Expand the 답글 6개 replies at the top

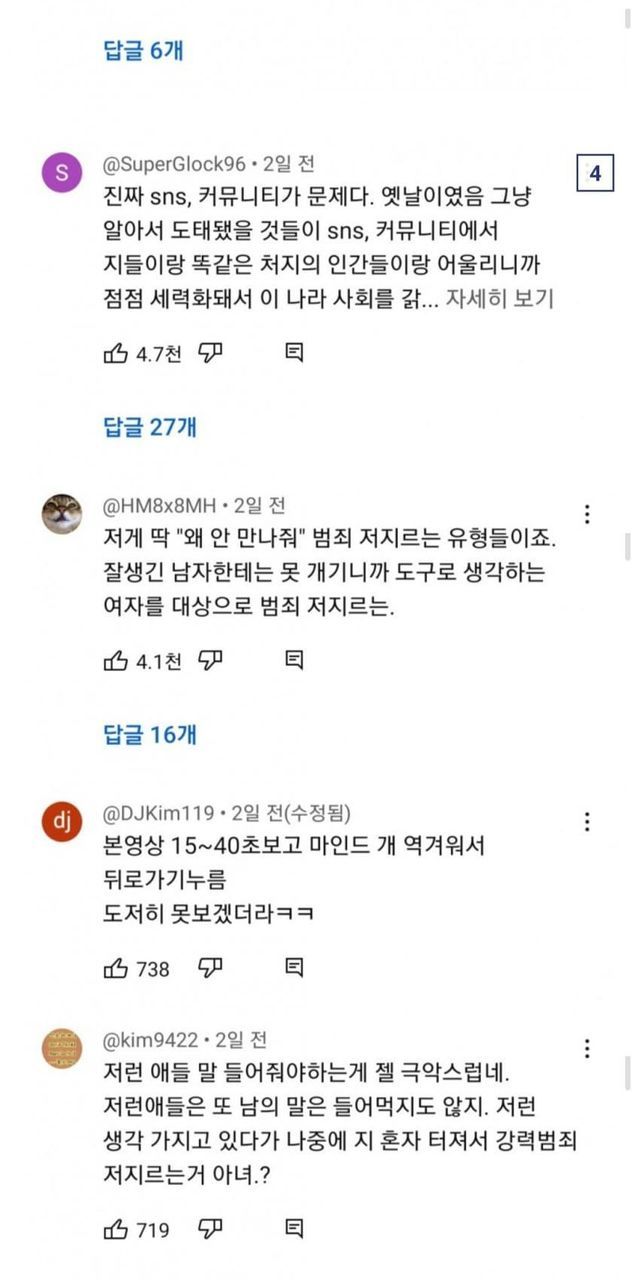pos(144,50)
